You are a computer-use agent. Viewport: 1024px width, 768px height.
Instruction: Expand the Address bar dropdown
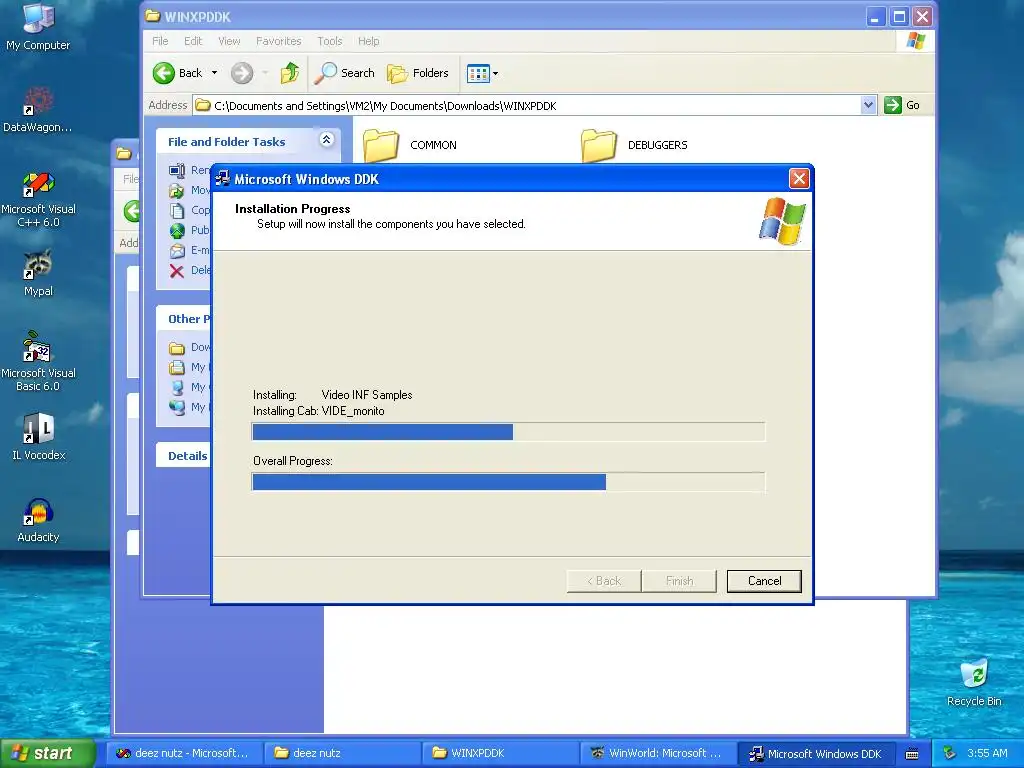click(x=868, y=105)
